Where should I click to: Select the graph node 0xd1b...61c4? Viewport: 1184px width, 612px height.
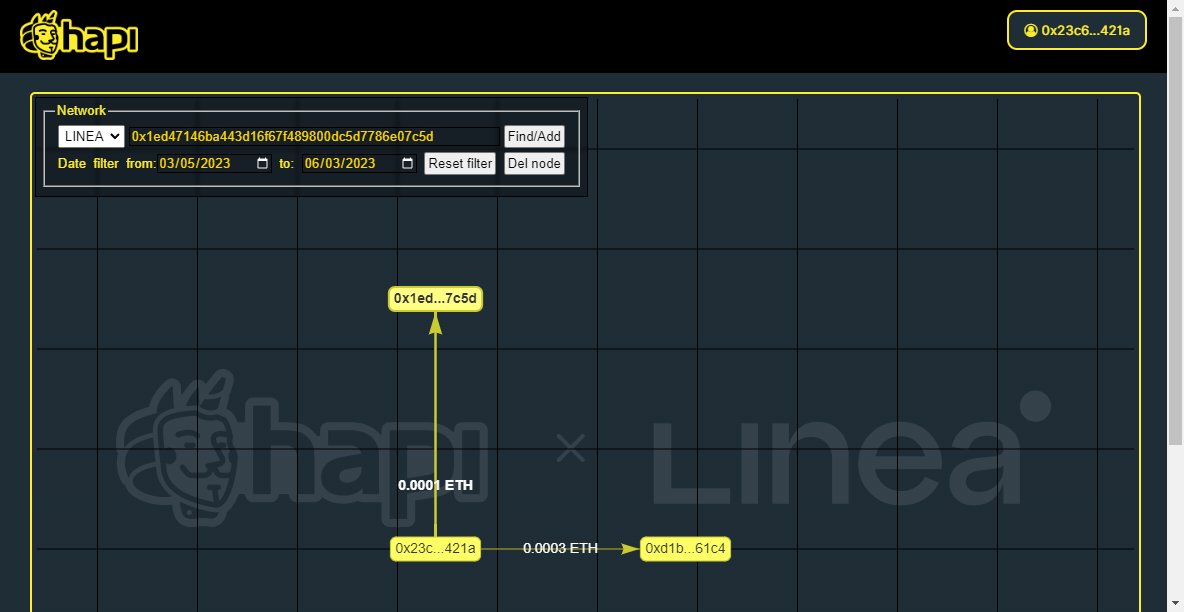click(686, 549)
